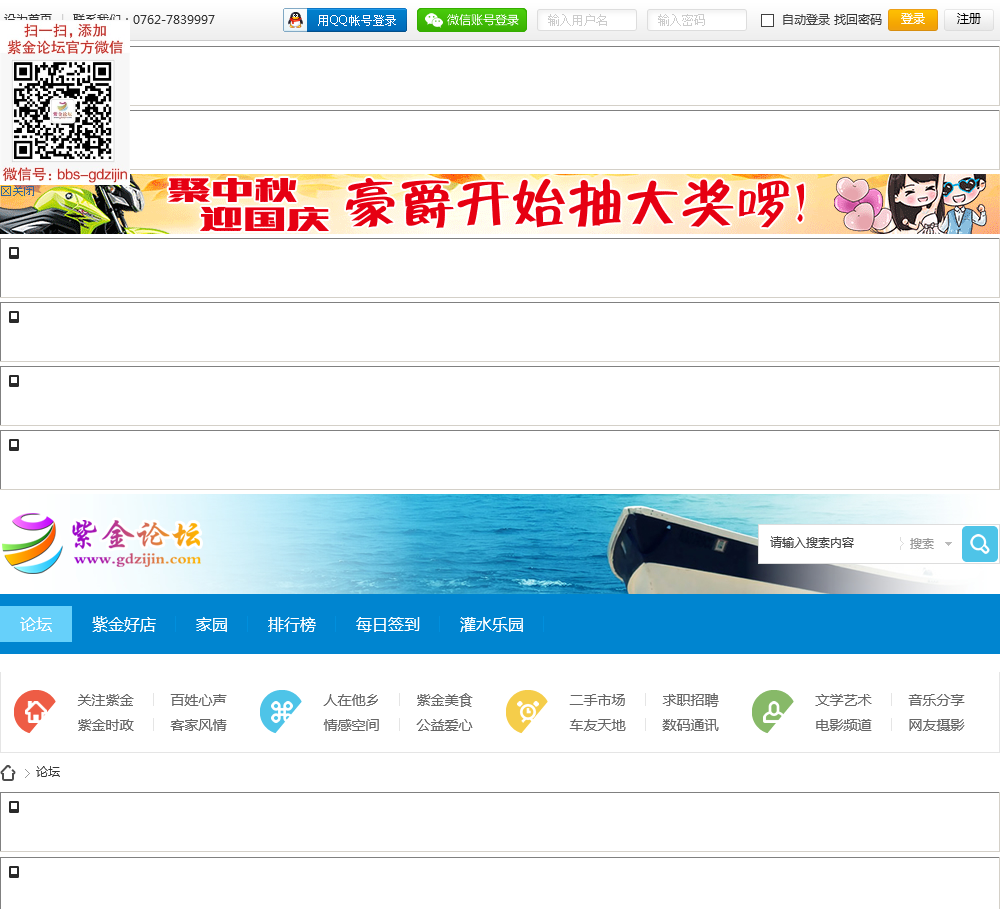The height and width of the screenshot is (909, 1000).
Task: Enable the 自动登录 checkbox
Action: click(x=768, y=20)
